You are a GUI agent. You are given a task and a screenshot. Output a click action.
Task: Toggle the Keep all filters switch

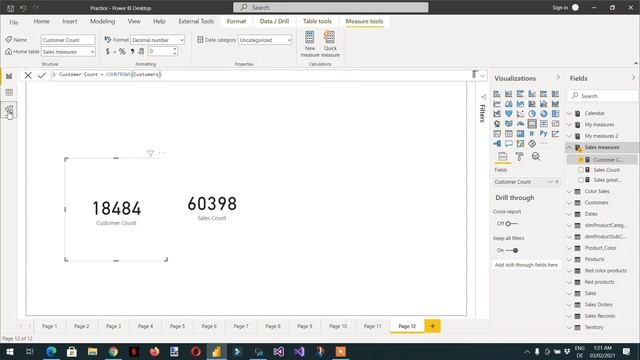tap(512, 250)
